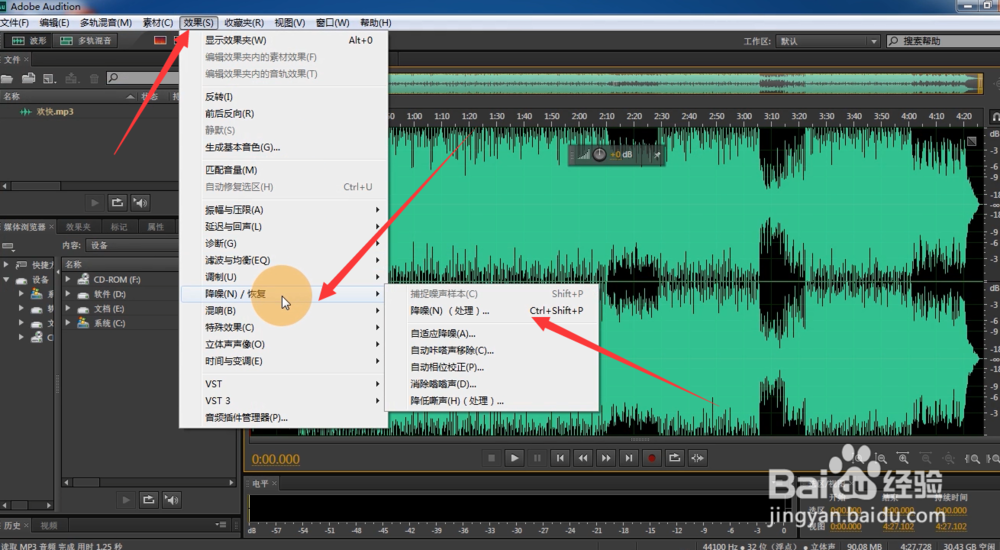Screen dimensions: 1000x550
Task: Switch to the 标记 tab
Action: click(x=119, y=227)
